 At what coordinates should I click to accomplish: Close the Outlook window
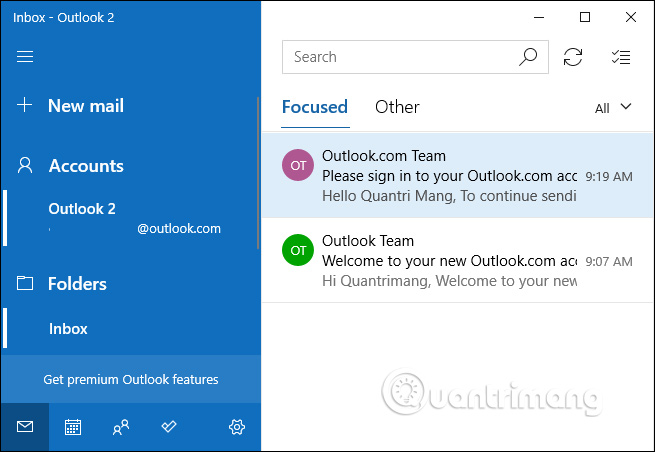631,18
